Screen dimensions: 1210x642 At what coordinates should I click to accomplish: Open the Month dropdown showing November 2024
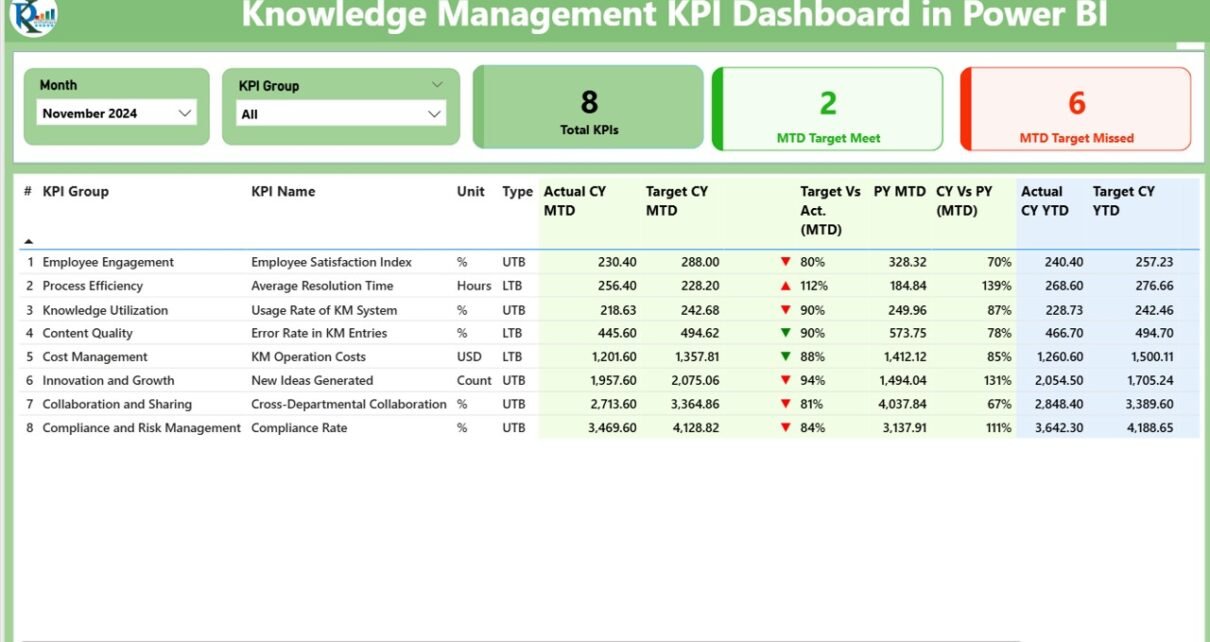(x=116, y=113)
